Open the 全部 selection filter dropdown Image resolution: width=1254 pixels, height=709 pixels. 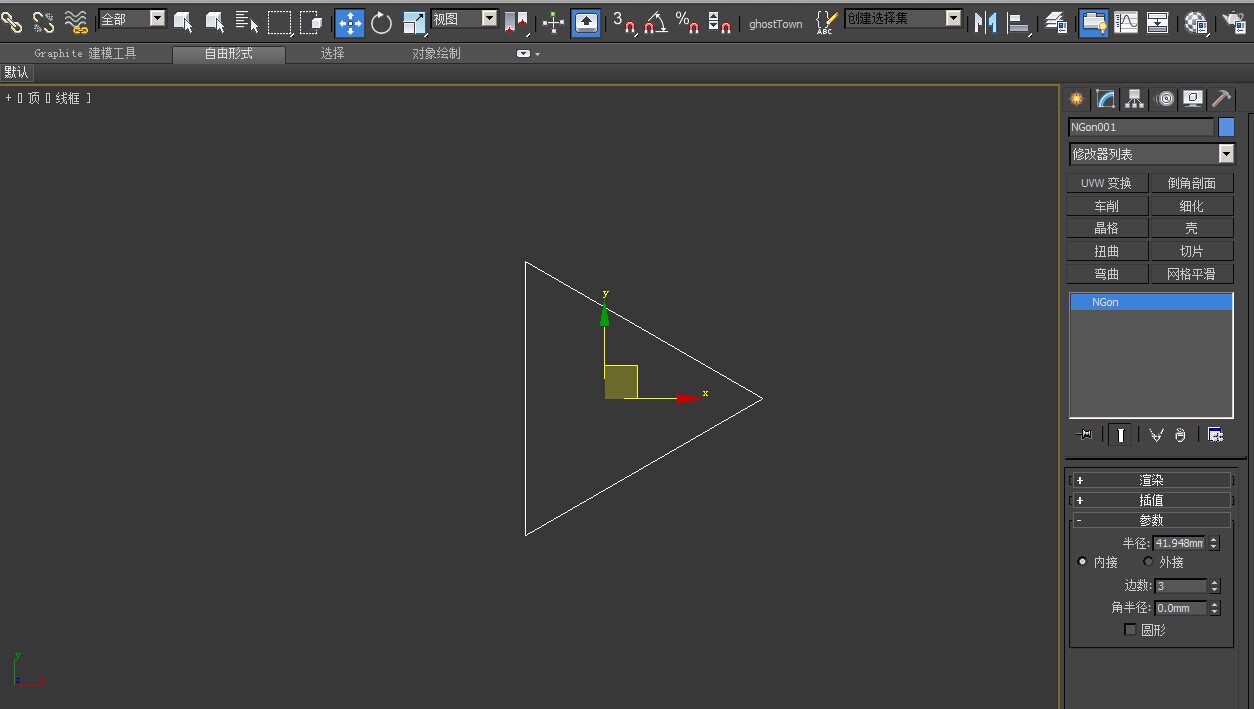(x=132, y=18)
